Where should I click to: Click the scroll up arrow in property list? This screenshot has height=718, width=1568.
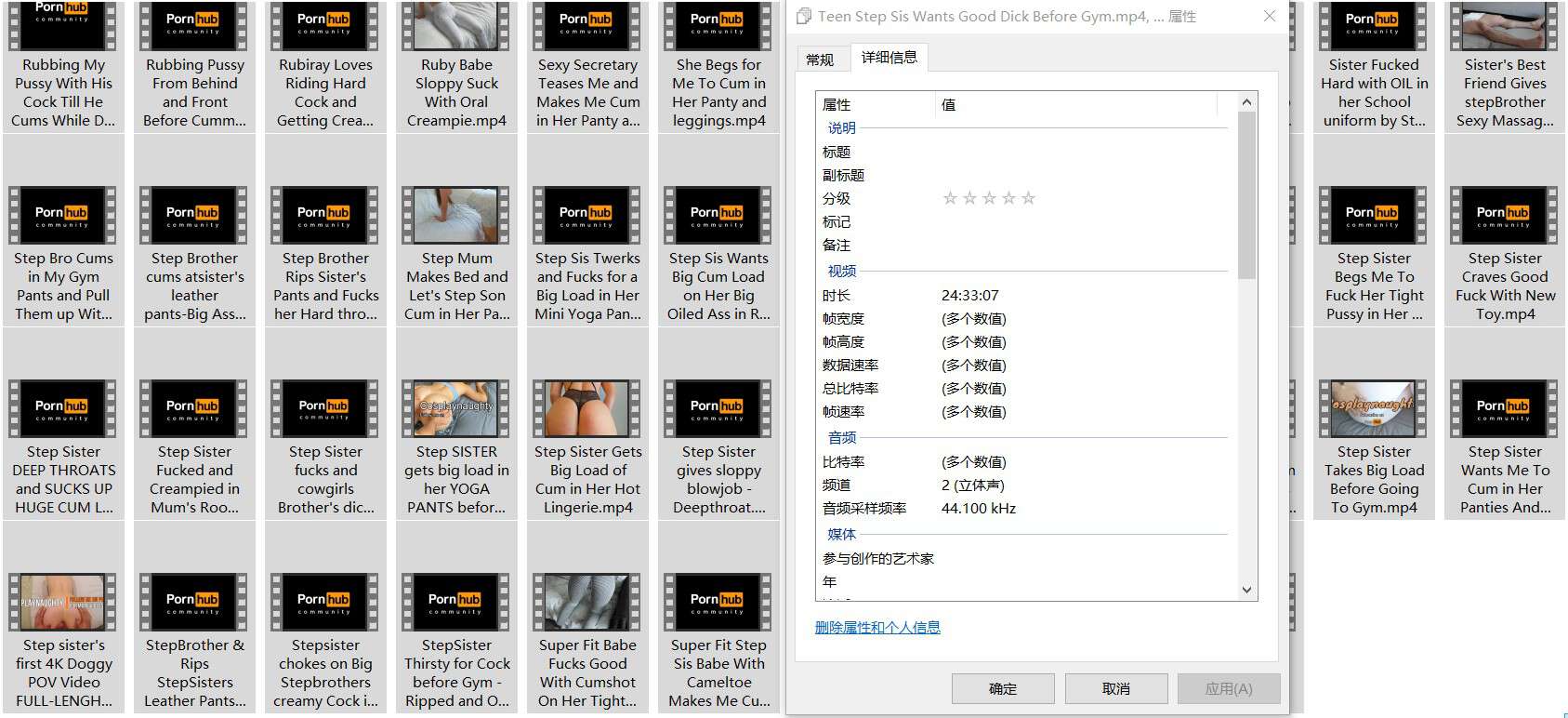1246,102
